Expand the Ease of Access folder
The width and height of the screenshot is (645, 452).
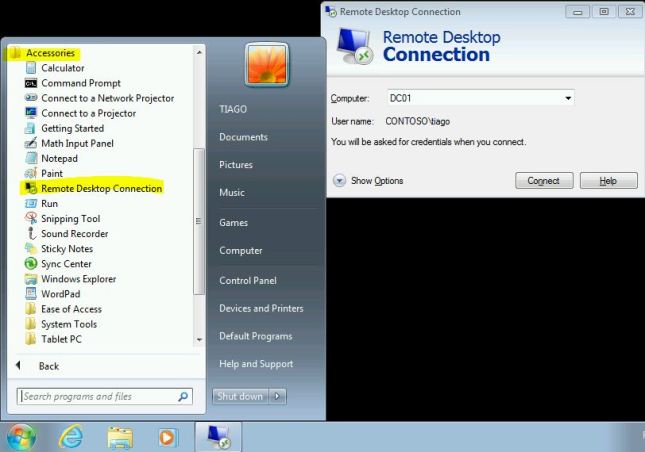tap(70, 309)
